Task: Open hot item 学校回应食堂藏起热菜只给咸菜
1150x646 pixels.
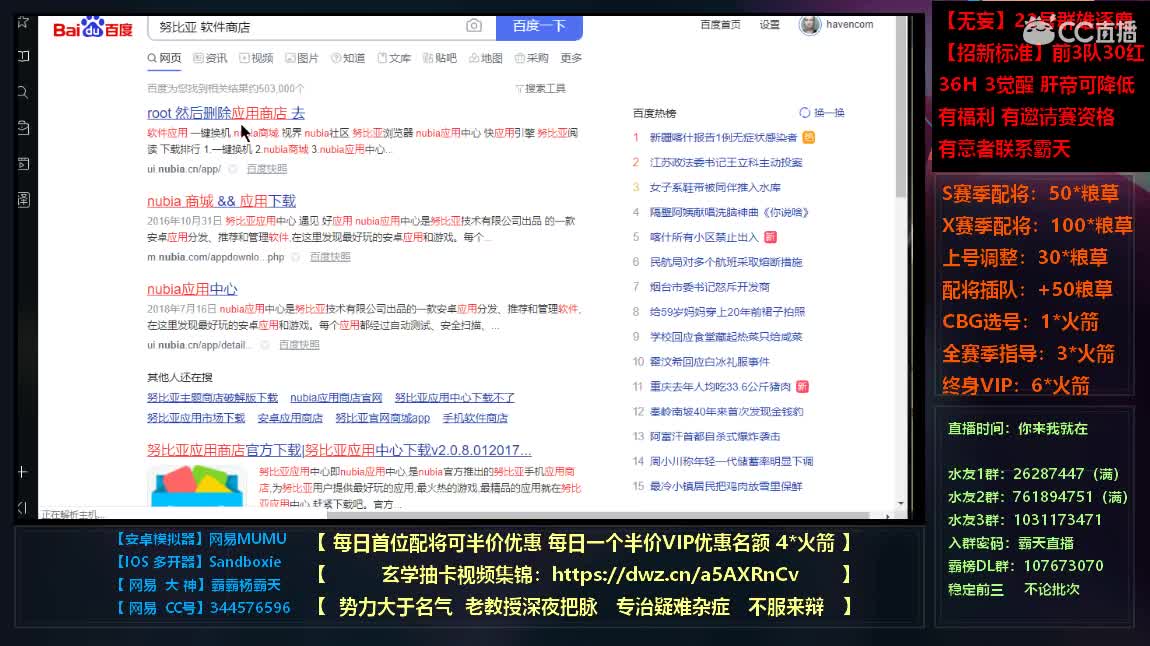Action: 725,337
